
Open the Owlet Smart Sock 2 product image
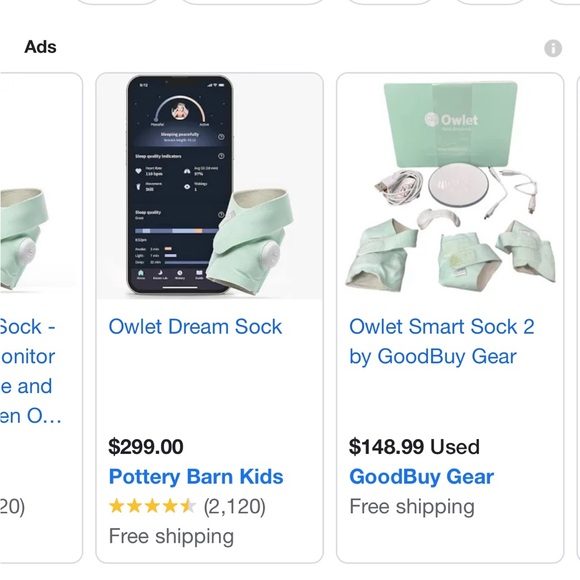[450, 186]
